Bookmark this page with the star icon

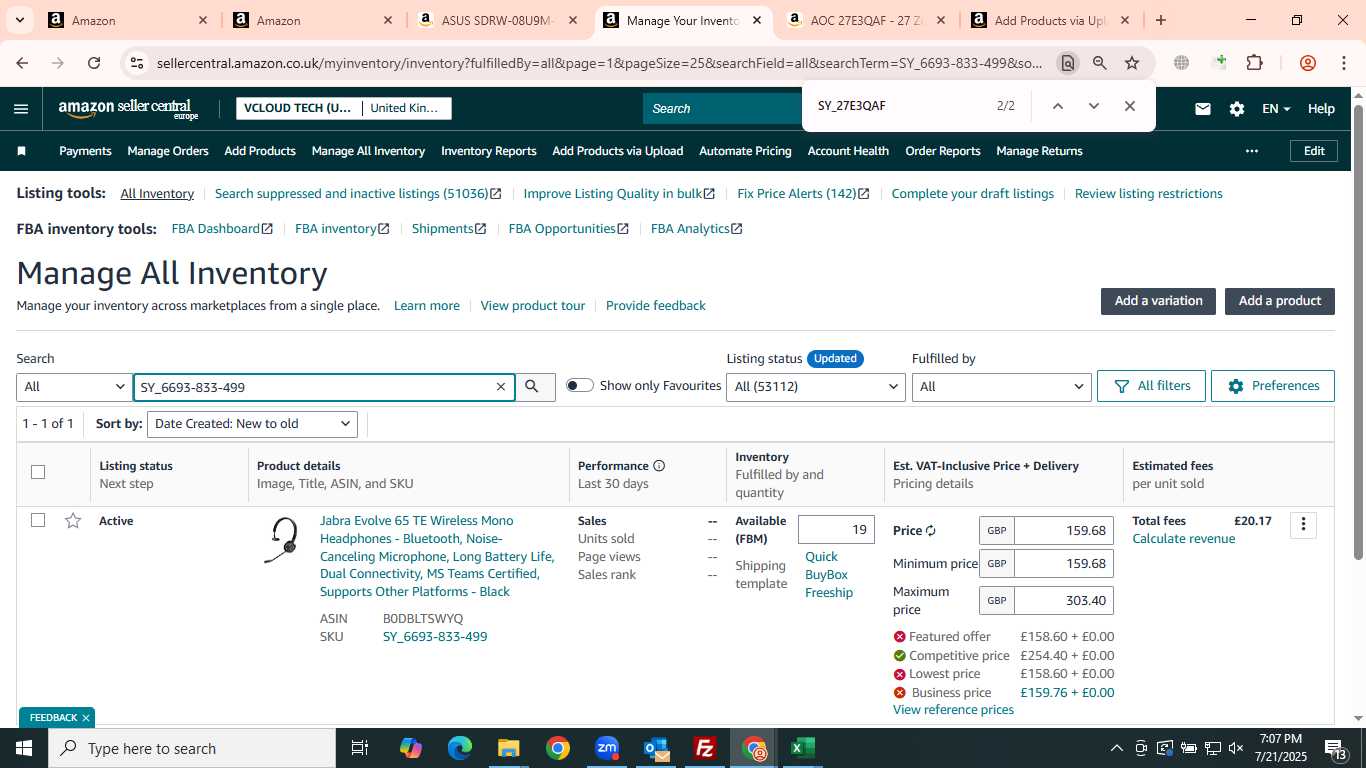pos(1132,63)
